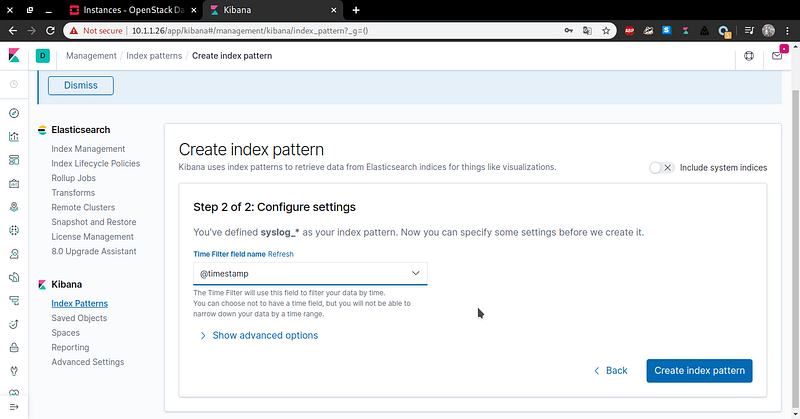Screen dimensions: 800x419
Task: Click the AdBlock Plus extension icon
Action: point(630,31)
